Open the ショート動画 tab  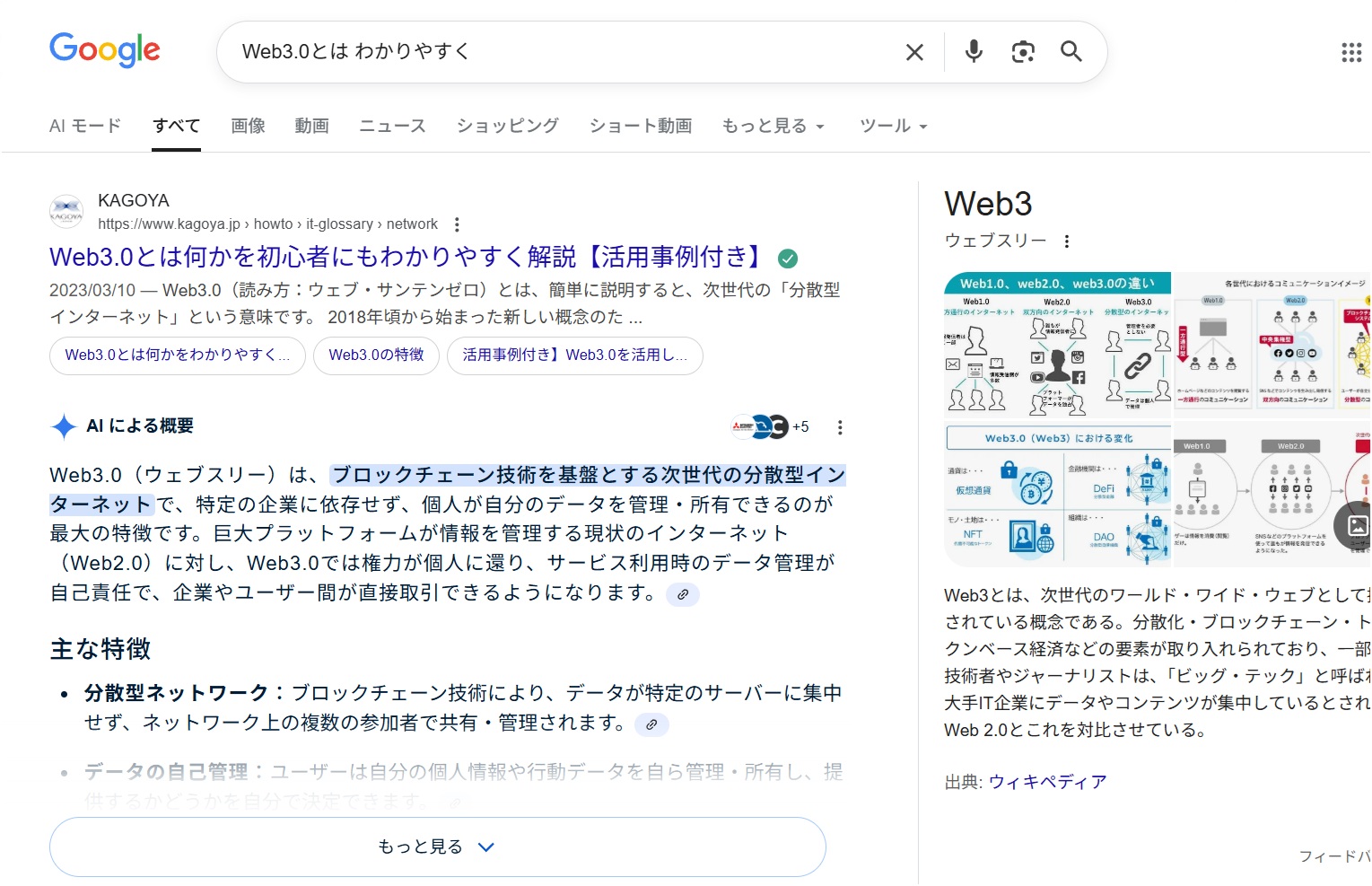coord(640,126)
